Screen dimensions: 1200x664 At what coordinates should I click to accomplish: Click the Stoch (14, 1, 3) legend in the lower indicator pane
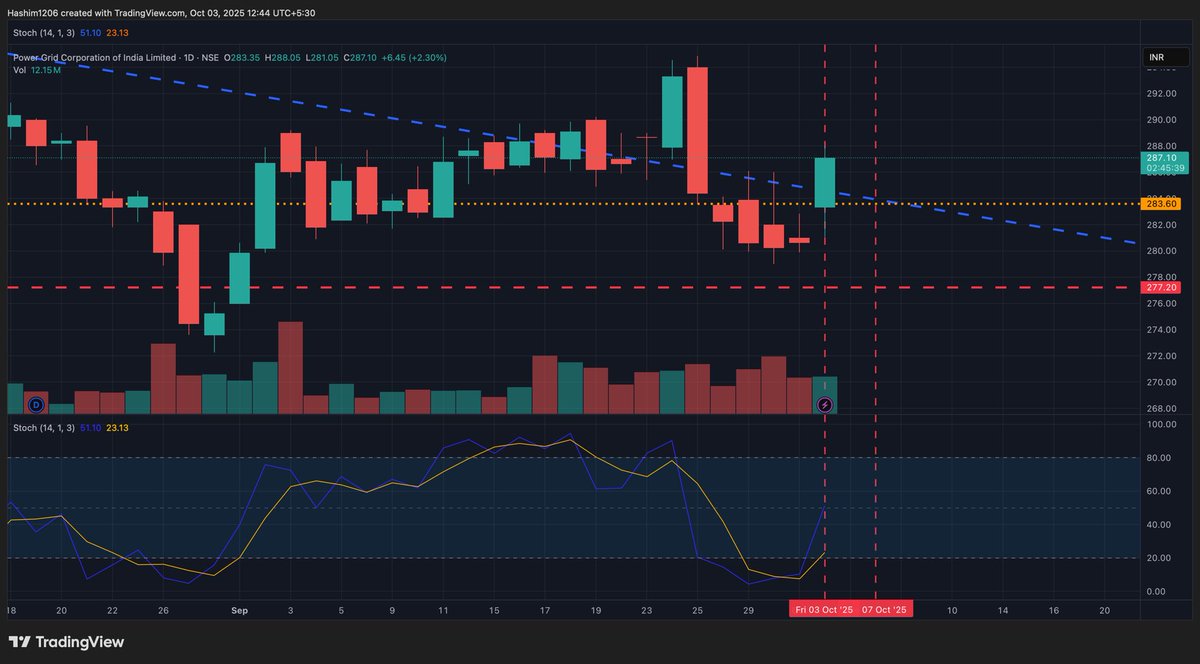coord(44,427)
